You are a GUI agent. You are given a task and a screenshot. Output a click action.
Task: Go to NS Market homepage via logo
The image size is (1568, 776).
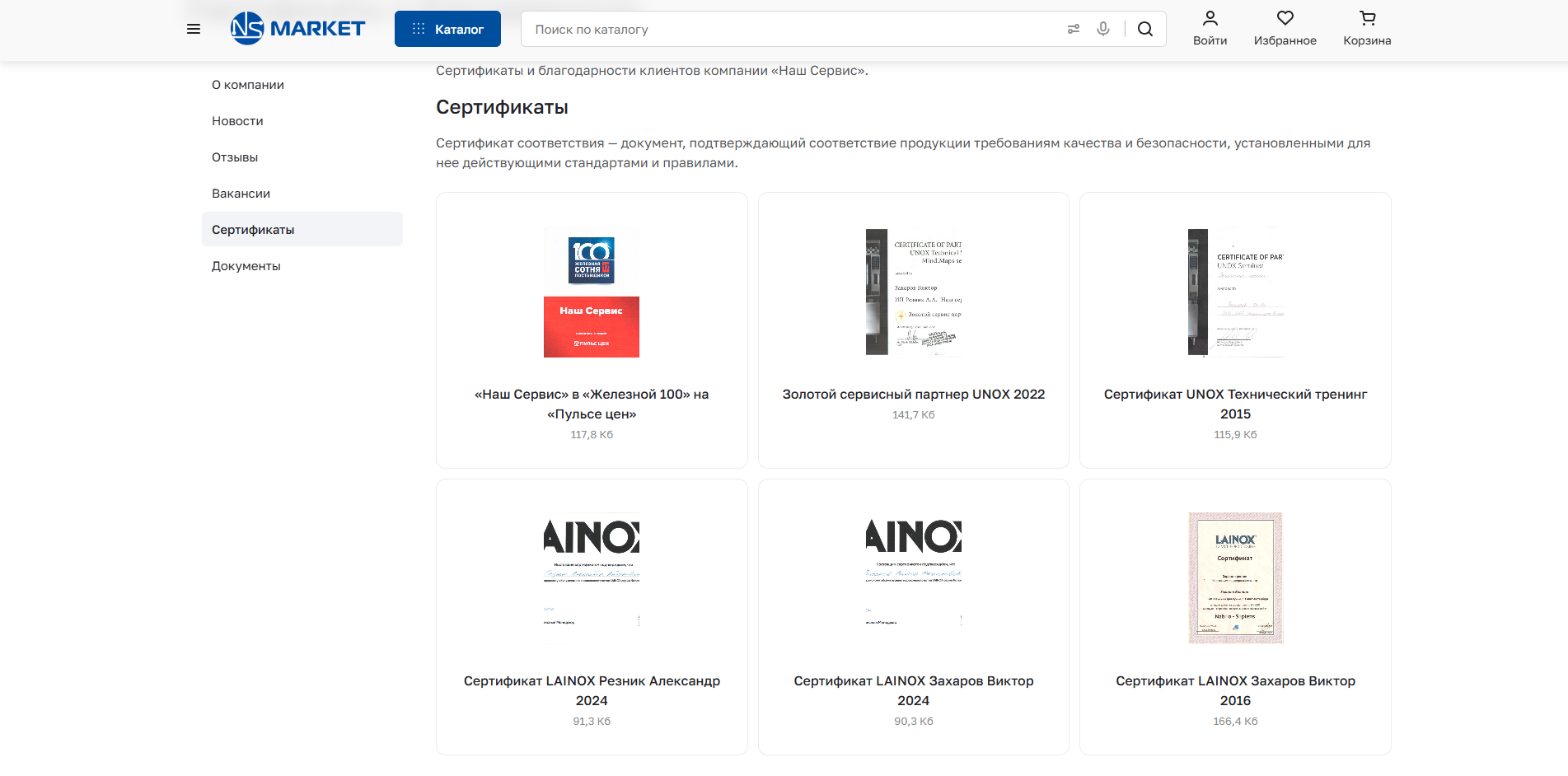pyautogui.click(x=297, y=29)
